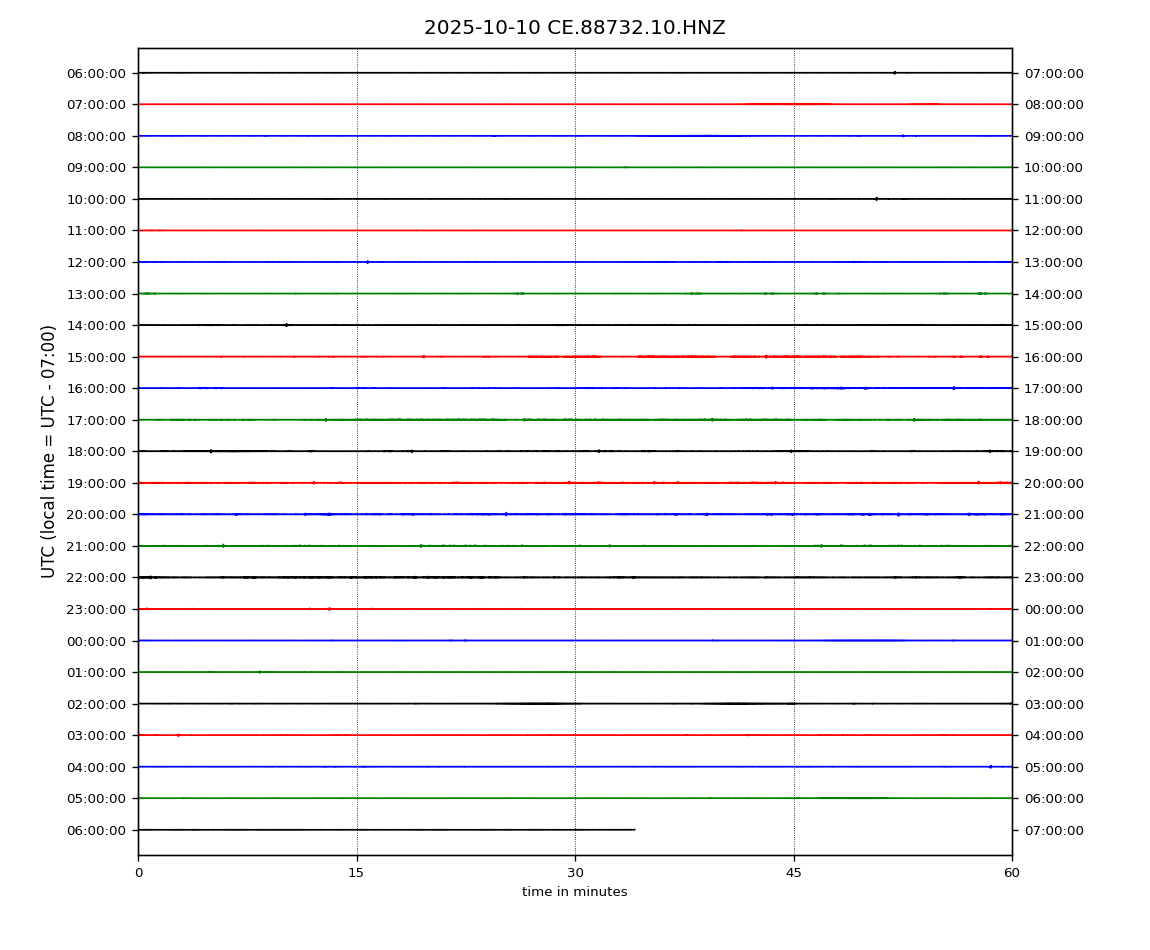
Task: Click the spike on the topmost 06:00:00 trace
Action: 894,72
